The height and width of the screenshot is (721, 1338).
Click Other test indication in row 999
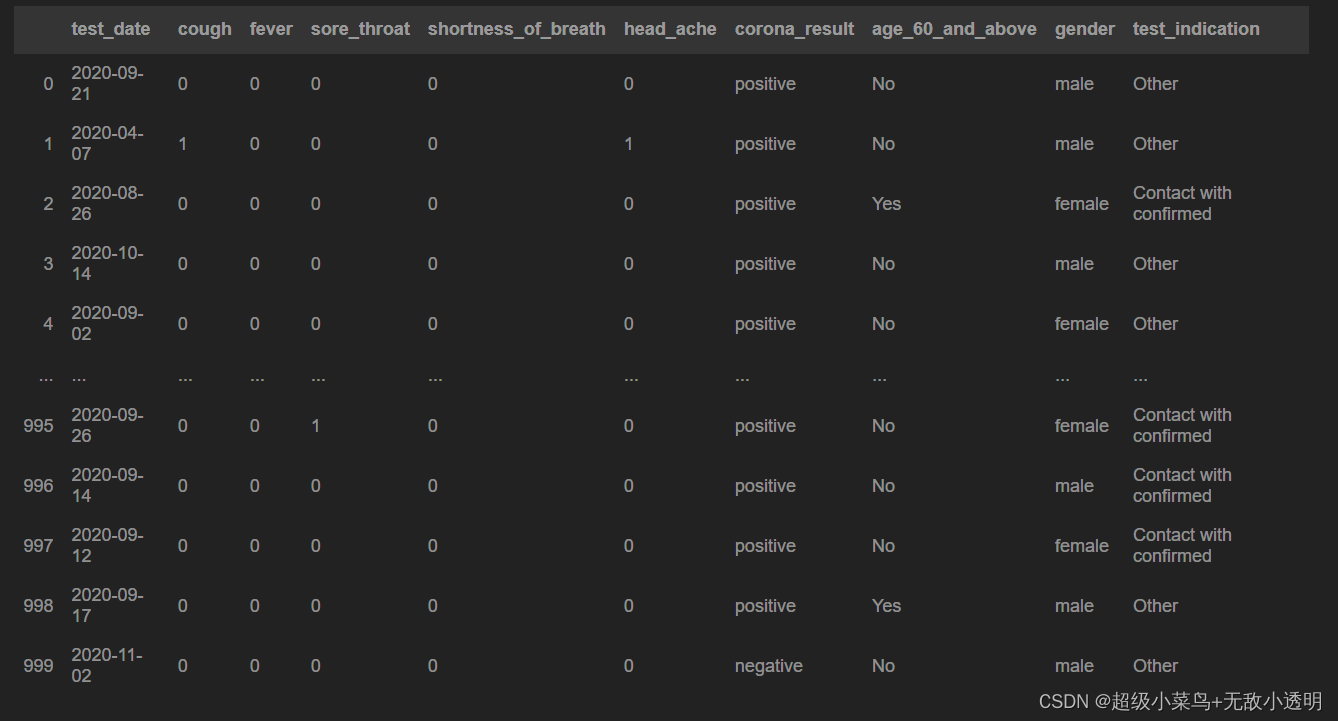click(1156, 666)
